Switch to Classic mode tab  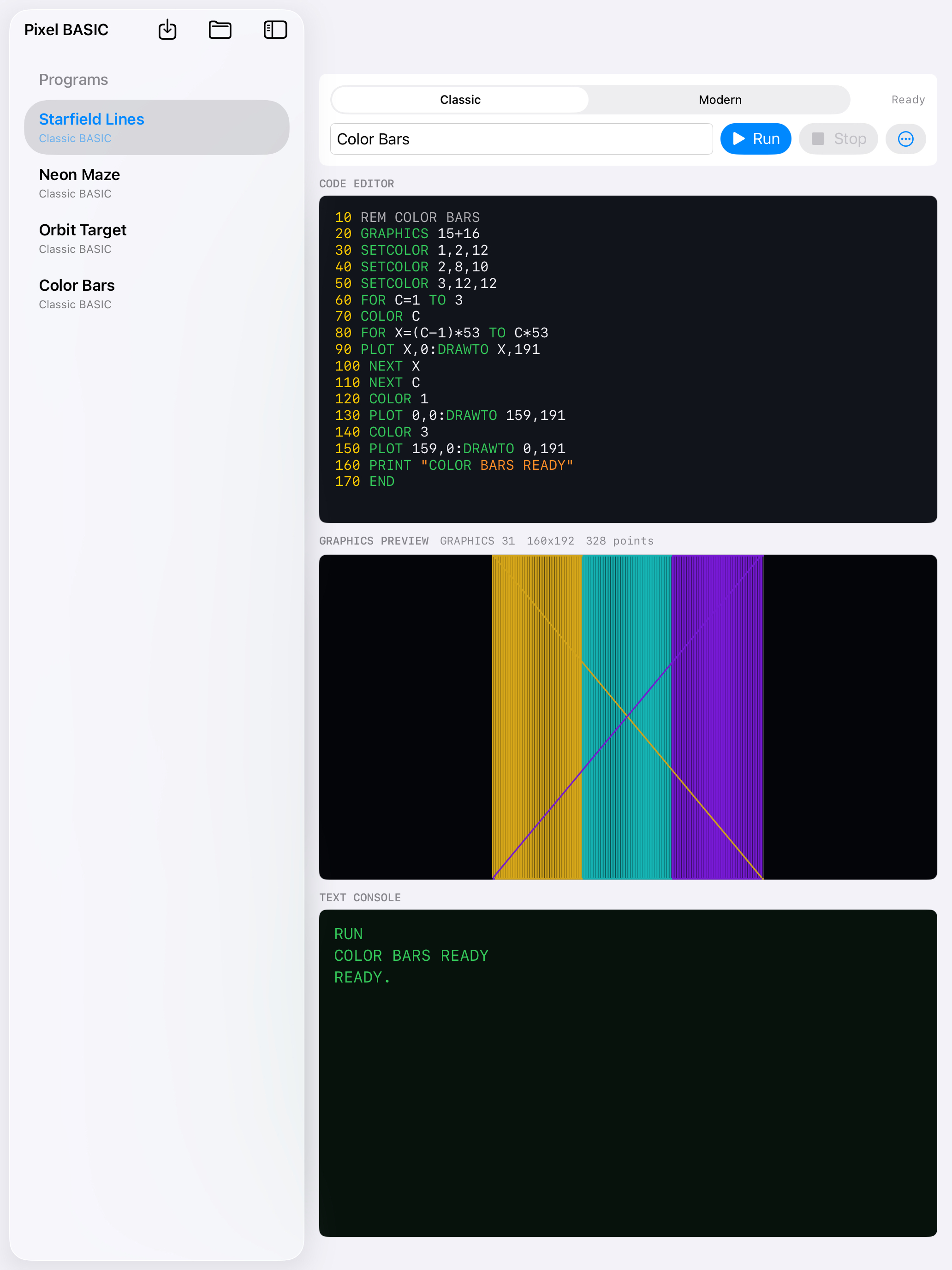(460, 100)
